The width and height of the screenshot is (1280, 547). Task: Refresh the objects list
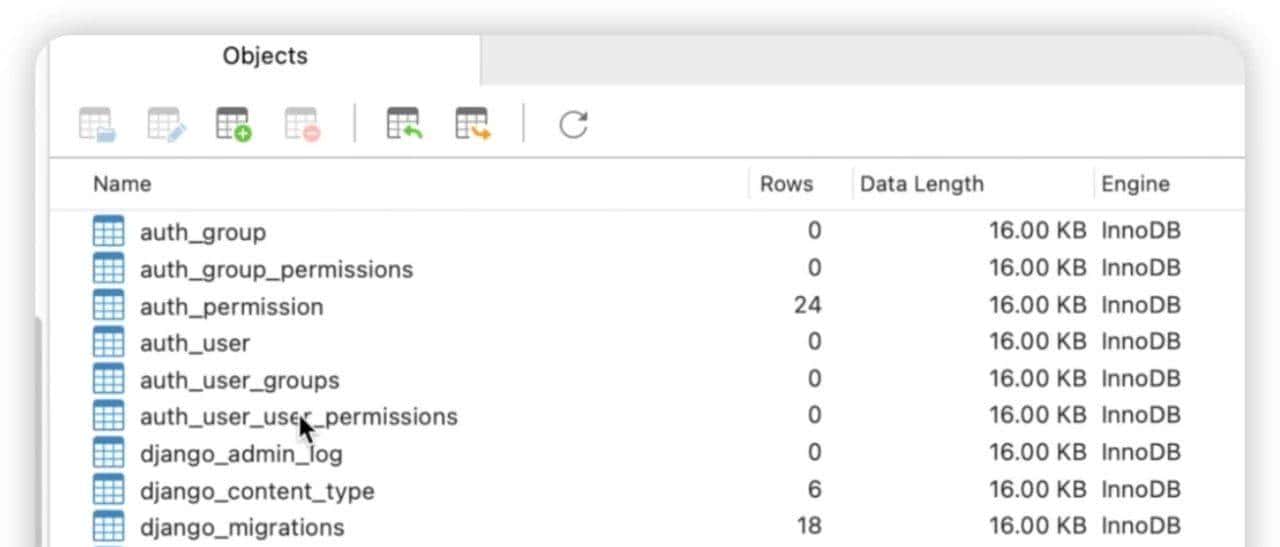[x=573, y=125]
